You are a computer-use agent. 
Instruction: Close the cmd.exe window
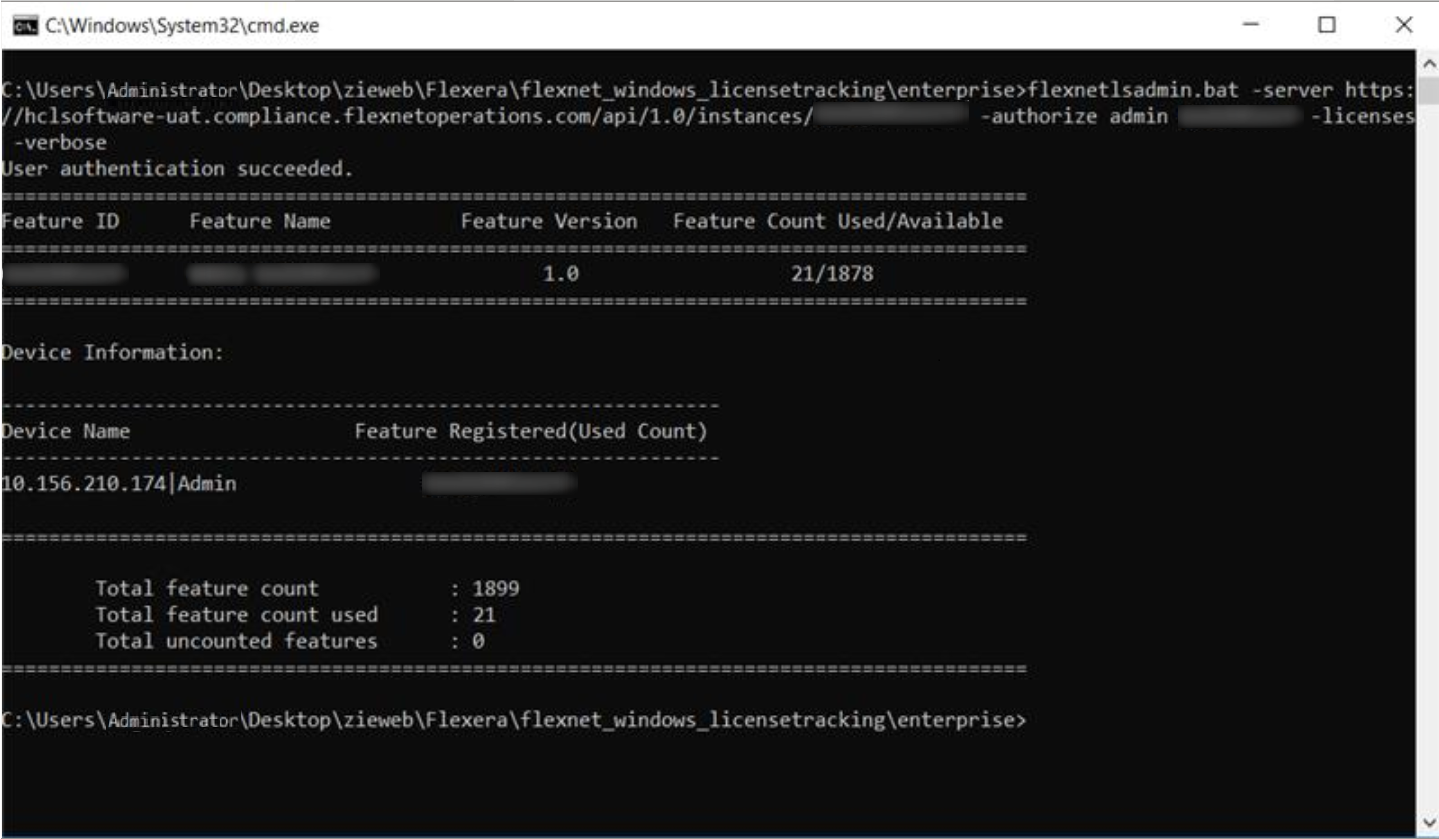coord(1403,26)
